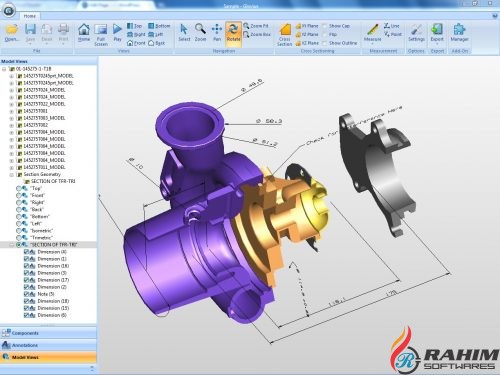Click Zoom Fit in the Navigation group
The height and width of the screenshot is (375, 500).
pyautogui.click(x=256, y=26)
